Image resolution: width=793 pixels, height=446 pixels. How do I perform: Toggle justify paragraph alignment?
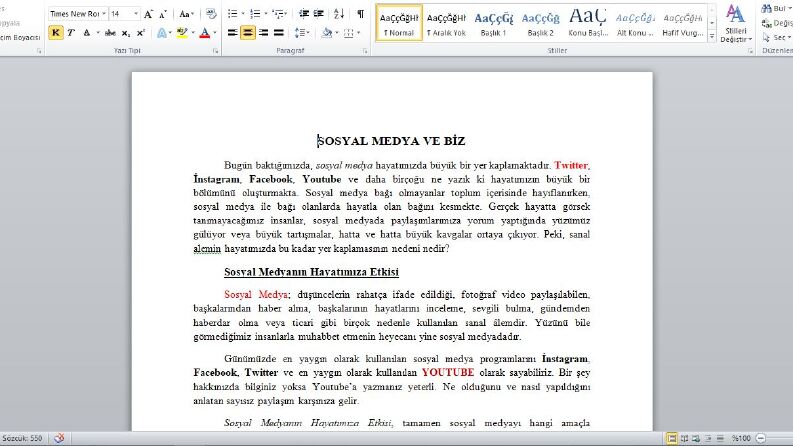279,33
